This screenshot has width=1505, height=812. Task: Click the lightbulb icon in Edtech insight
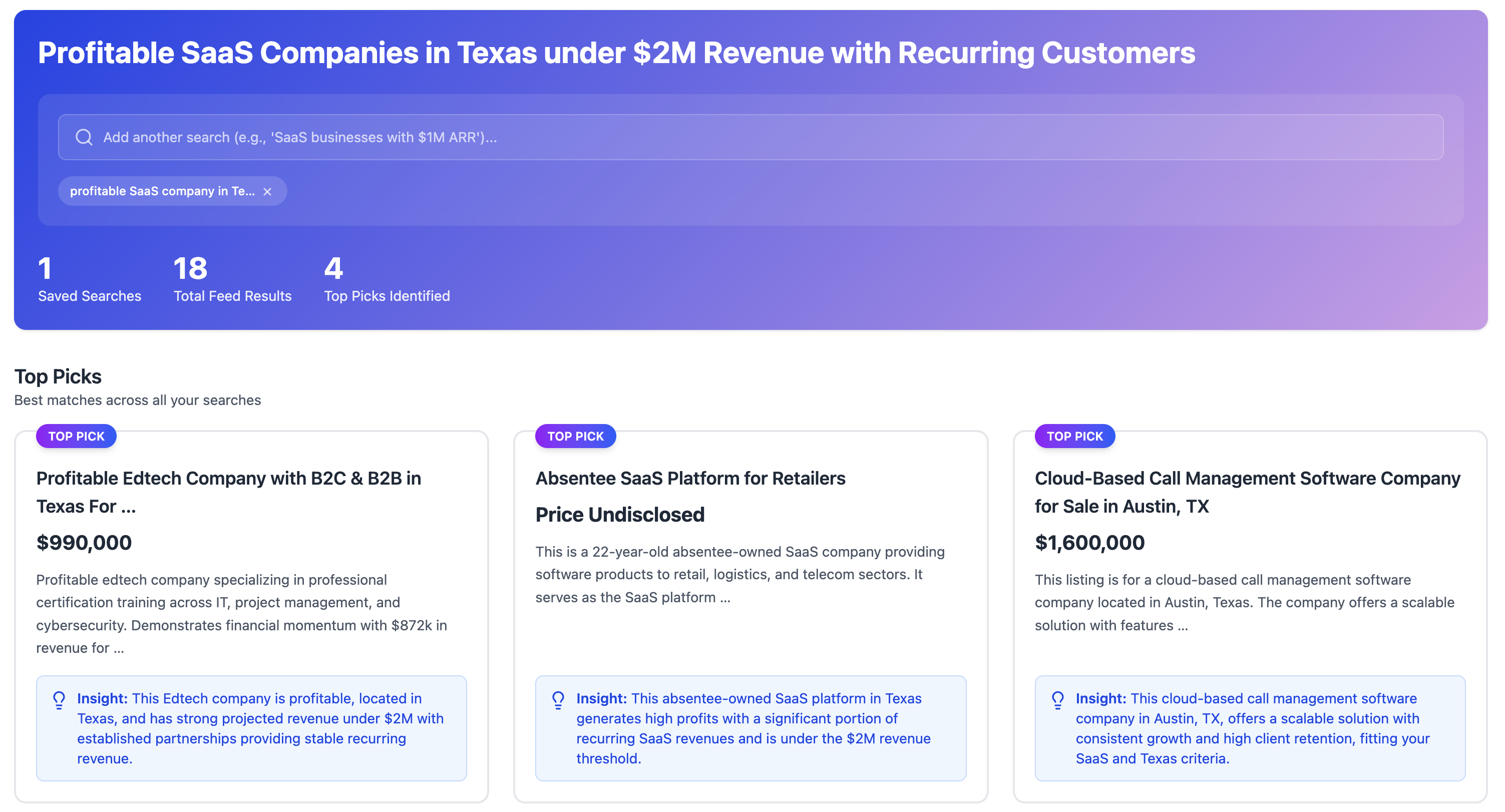pyautogui.click(x=59, y=699)
